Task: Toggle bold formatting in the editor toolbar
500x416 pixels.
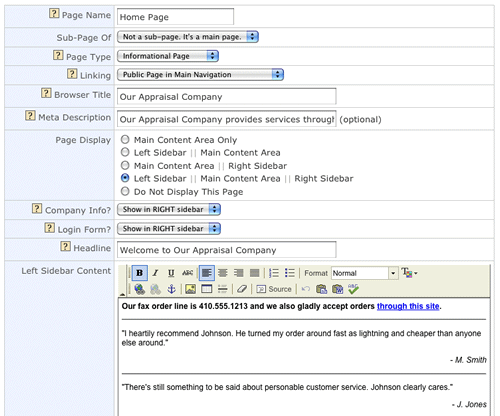Action: [x=139, y=273]
